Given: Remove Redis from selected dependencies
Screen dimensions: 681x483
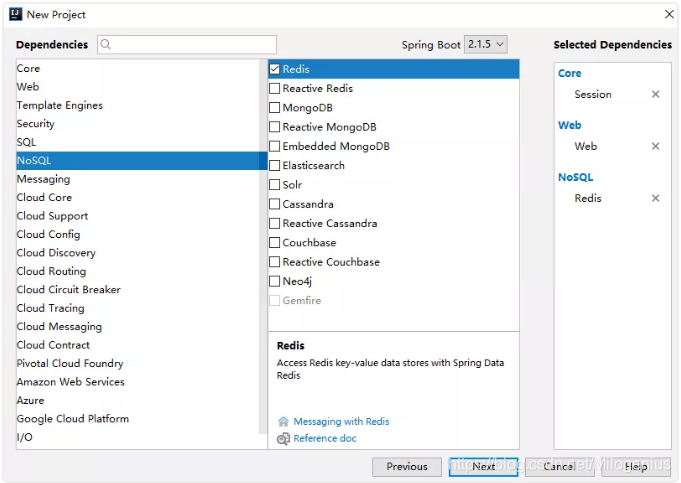Looking at the screenshot, I should (655, 198).
